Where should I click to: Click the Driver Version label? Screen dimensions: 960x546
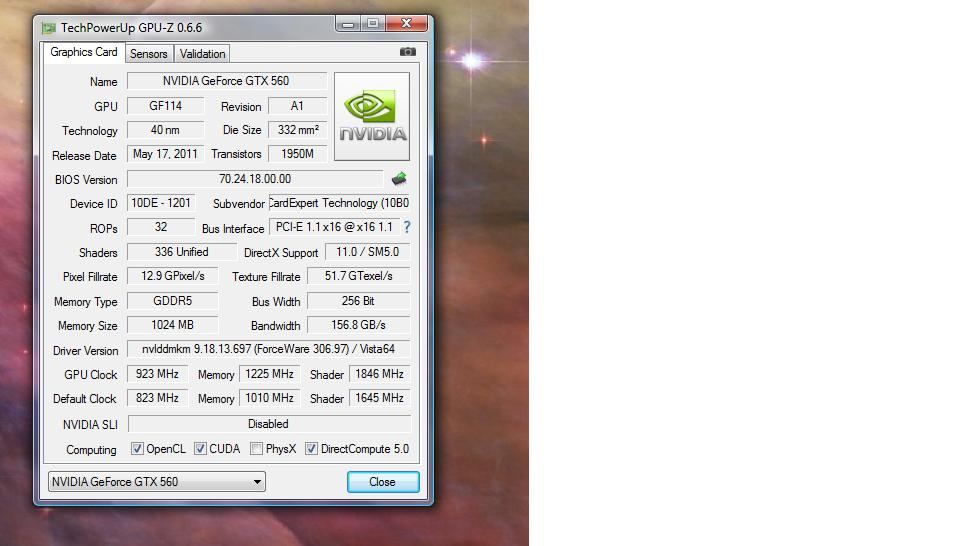86,351
